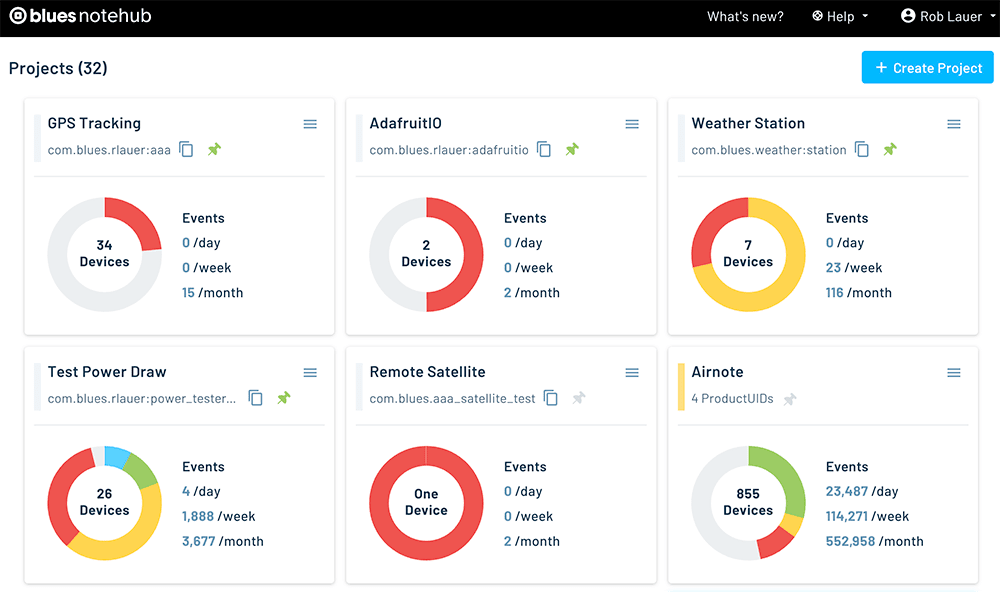Image resolution: width=1000 pixels, height=592 pixels.
Task: Click the 4 ProductUIDs label on Airnote
Action: [x=732, y=399]
